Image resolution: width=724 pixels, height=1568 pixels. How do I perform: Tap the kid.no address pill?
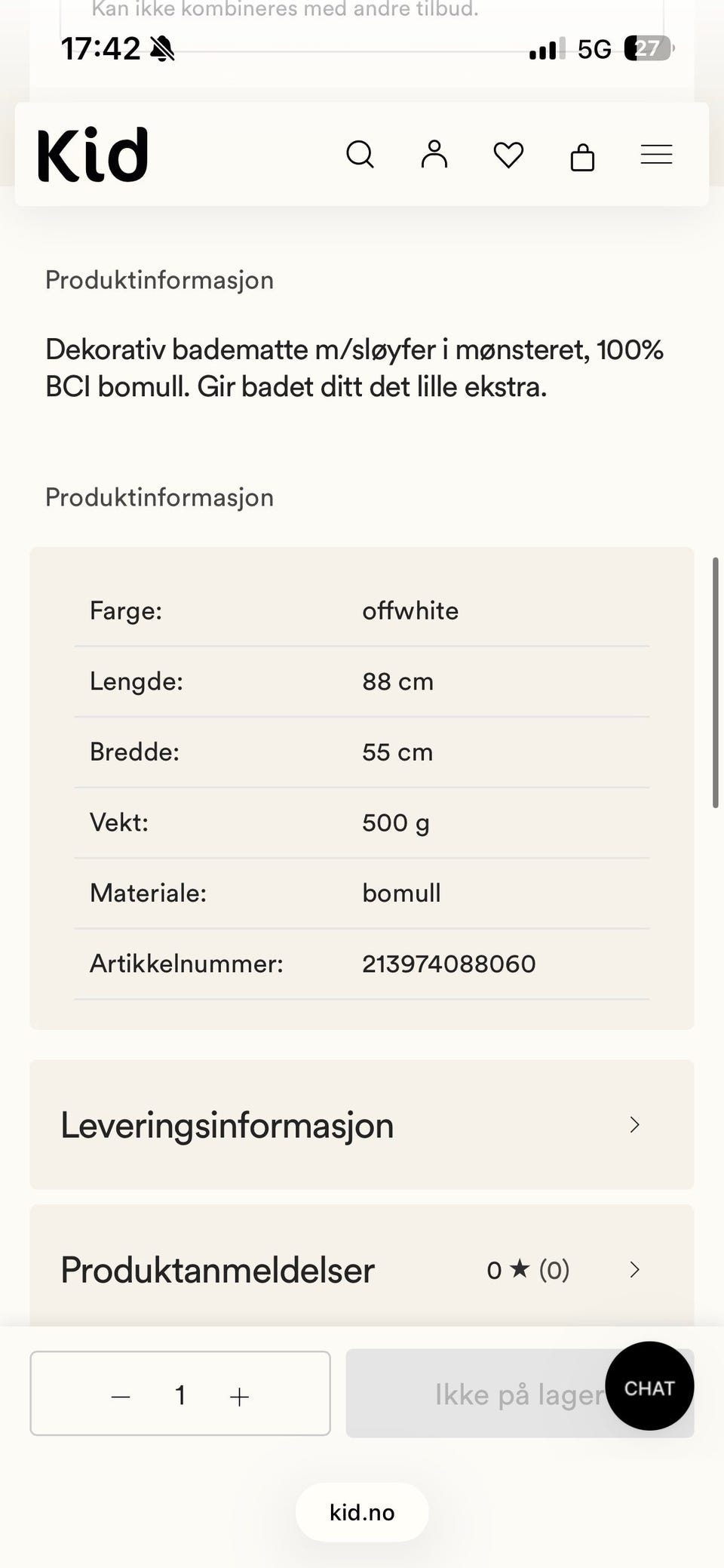click(362, 1512)
